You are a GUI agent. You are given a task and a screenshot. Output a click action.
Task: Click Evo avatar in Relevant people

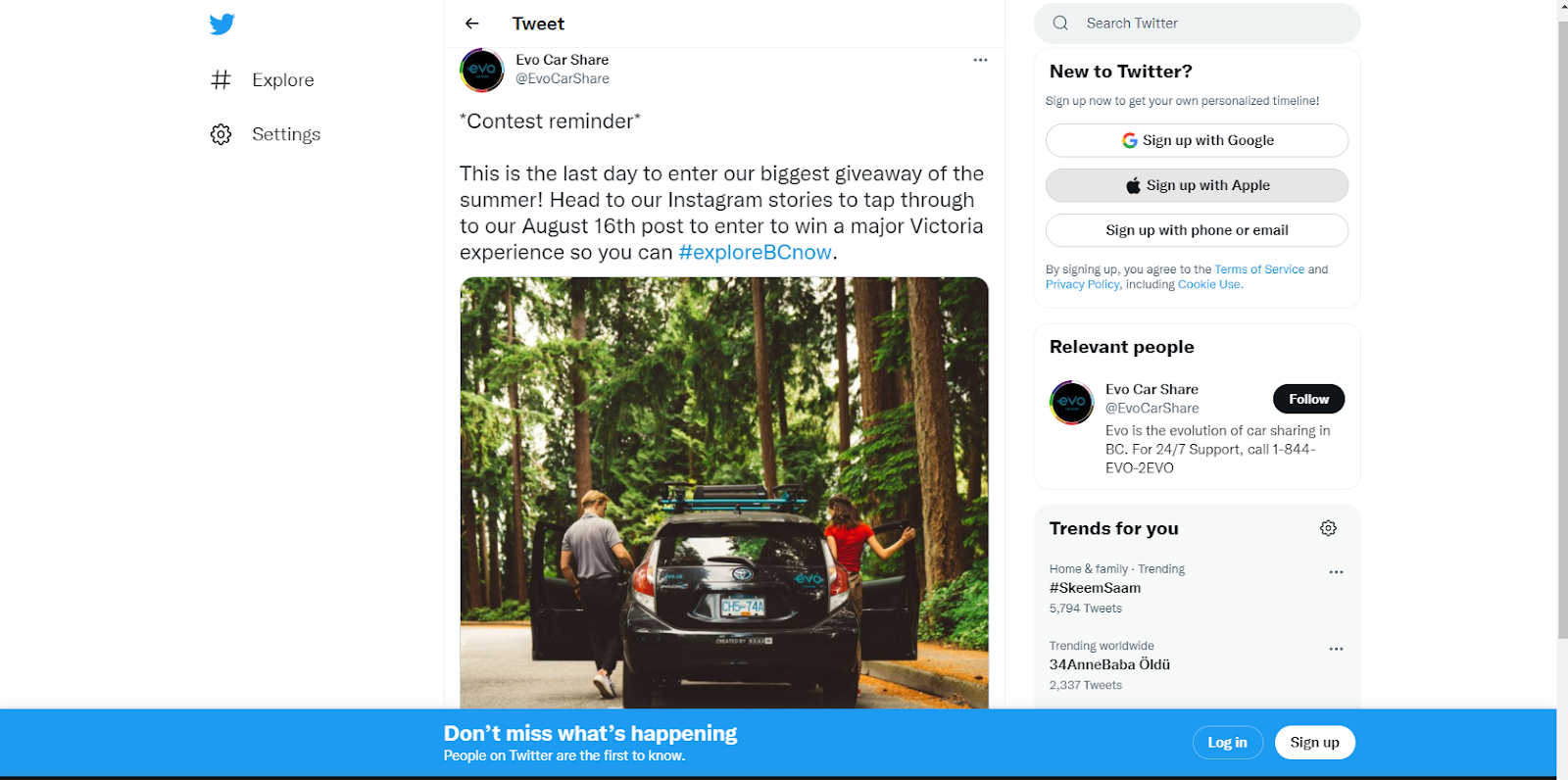tap(1071, 402)
